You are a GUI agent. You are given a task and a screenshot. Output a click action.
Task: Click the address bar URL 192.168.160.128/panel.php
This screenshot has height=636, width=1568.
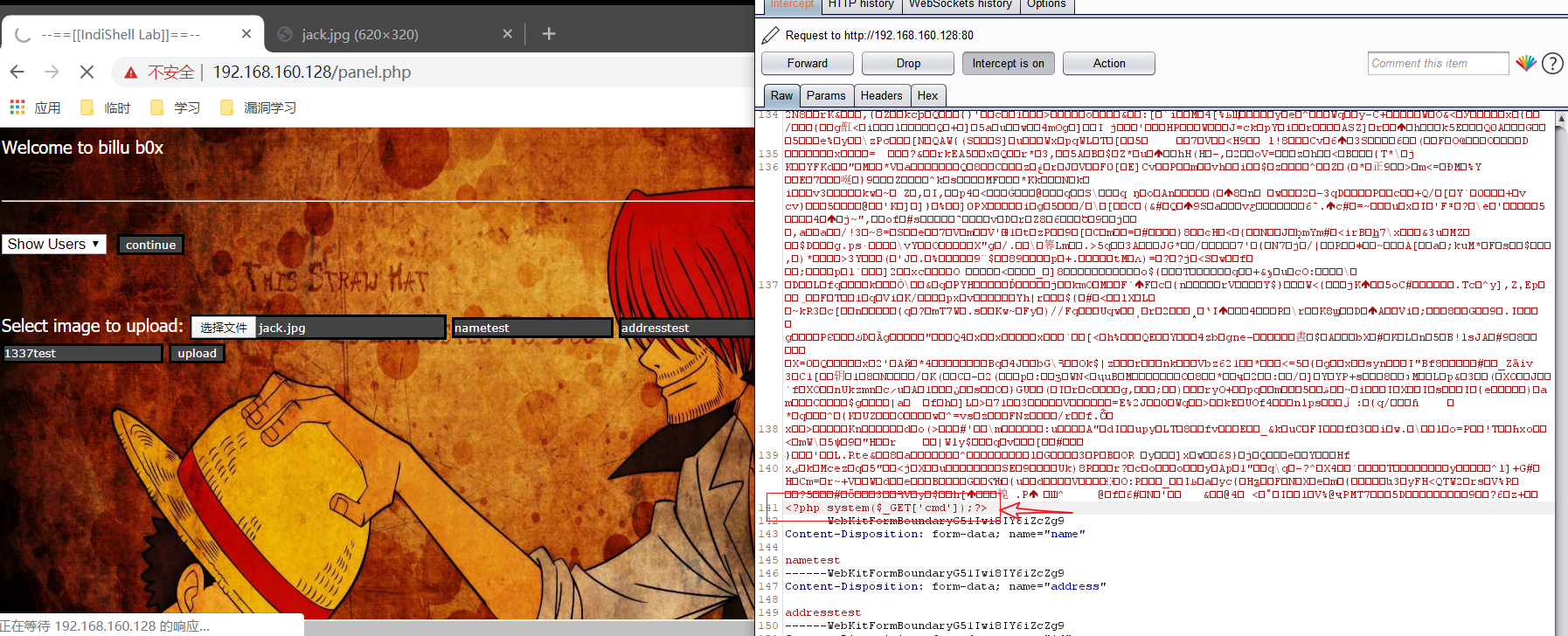click(x=312, y=72)
